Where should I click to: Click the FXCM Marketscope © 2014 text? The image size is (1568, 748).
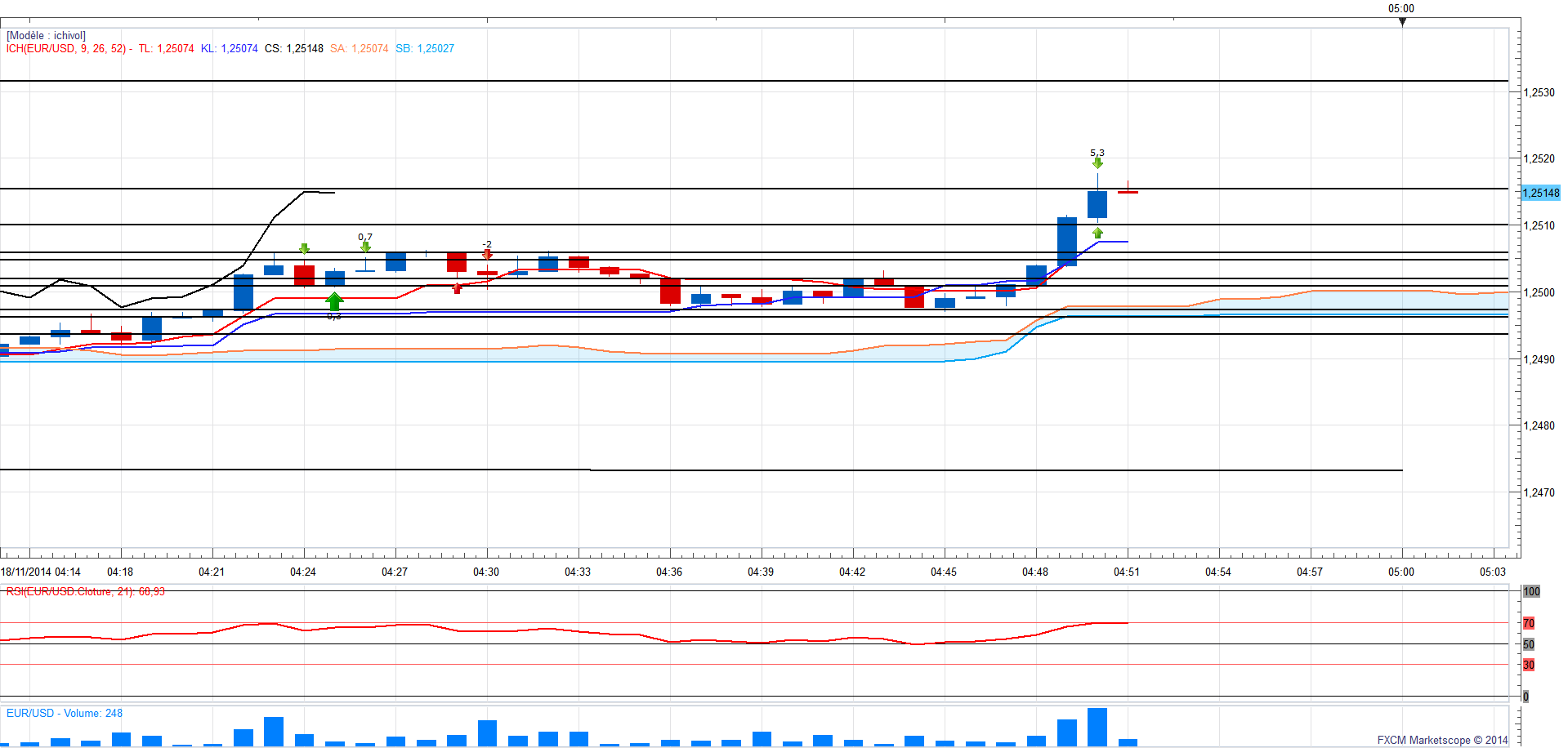tap(1442, 740)
